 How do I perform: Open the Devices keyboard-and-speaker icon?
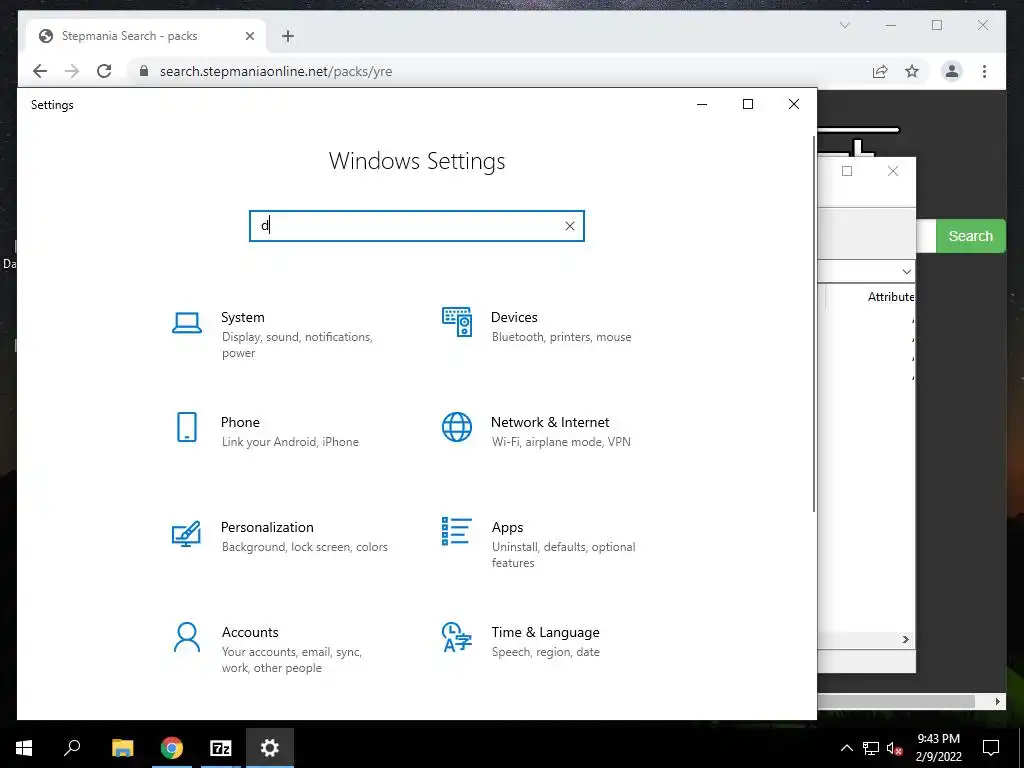coord(457,322)
